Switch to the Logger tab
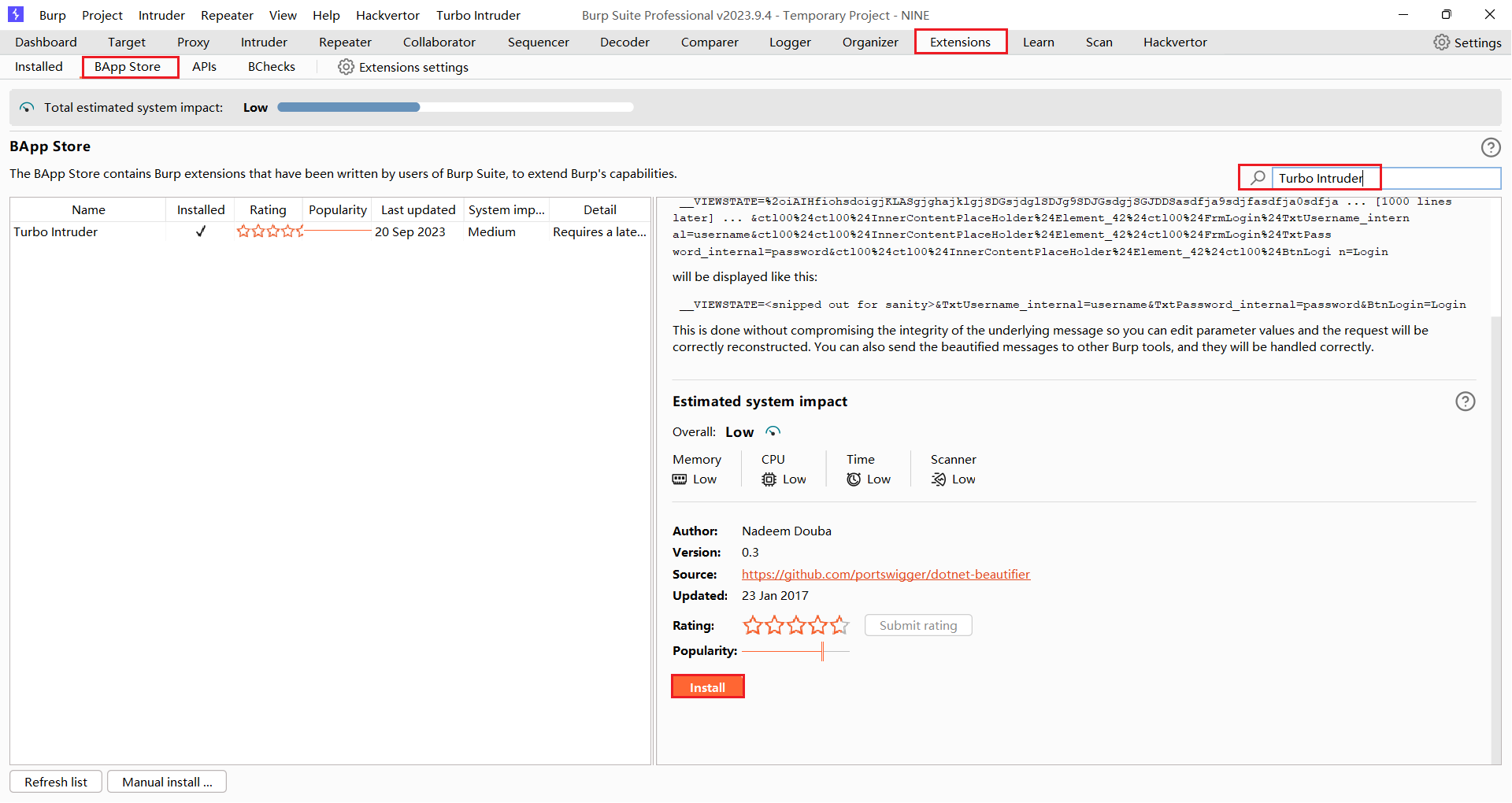Screen dimensions: 1512x803 point(790,43)
